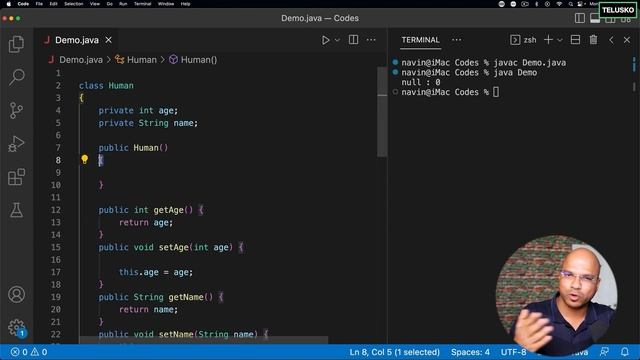The image size is (640, 360).
Task: Select the zsh terminal profile label
Action: tap(530, 40)
